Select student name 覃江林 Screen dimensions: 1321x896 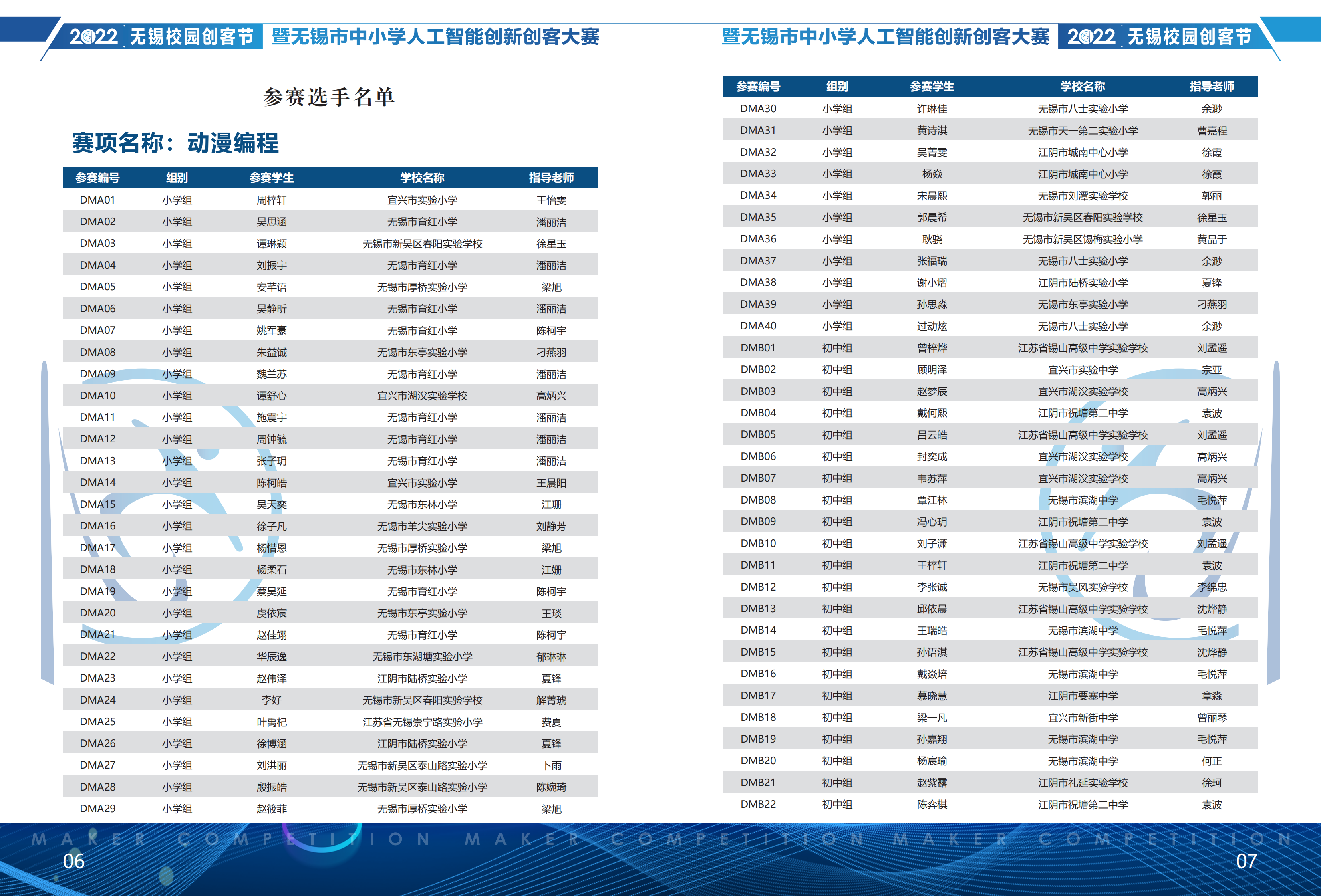coord(932,500)
